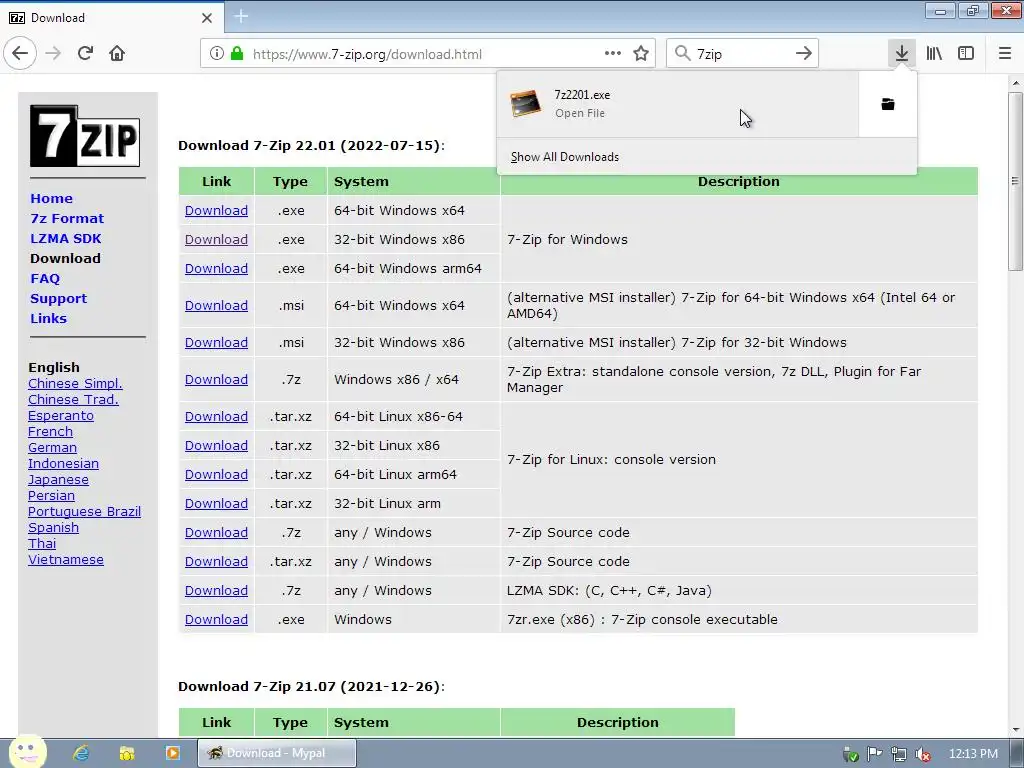
Task: Click the volume muted tray icon
Action: 922,754
